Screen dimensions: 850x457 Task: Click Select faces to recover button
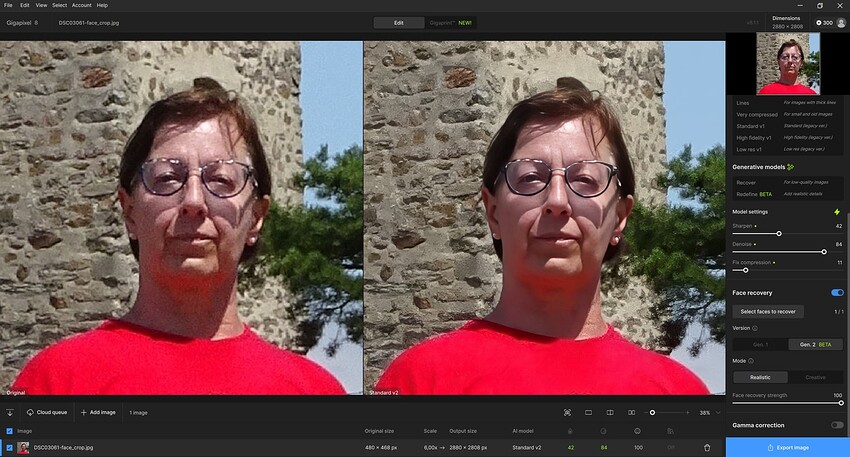[768, 312]
